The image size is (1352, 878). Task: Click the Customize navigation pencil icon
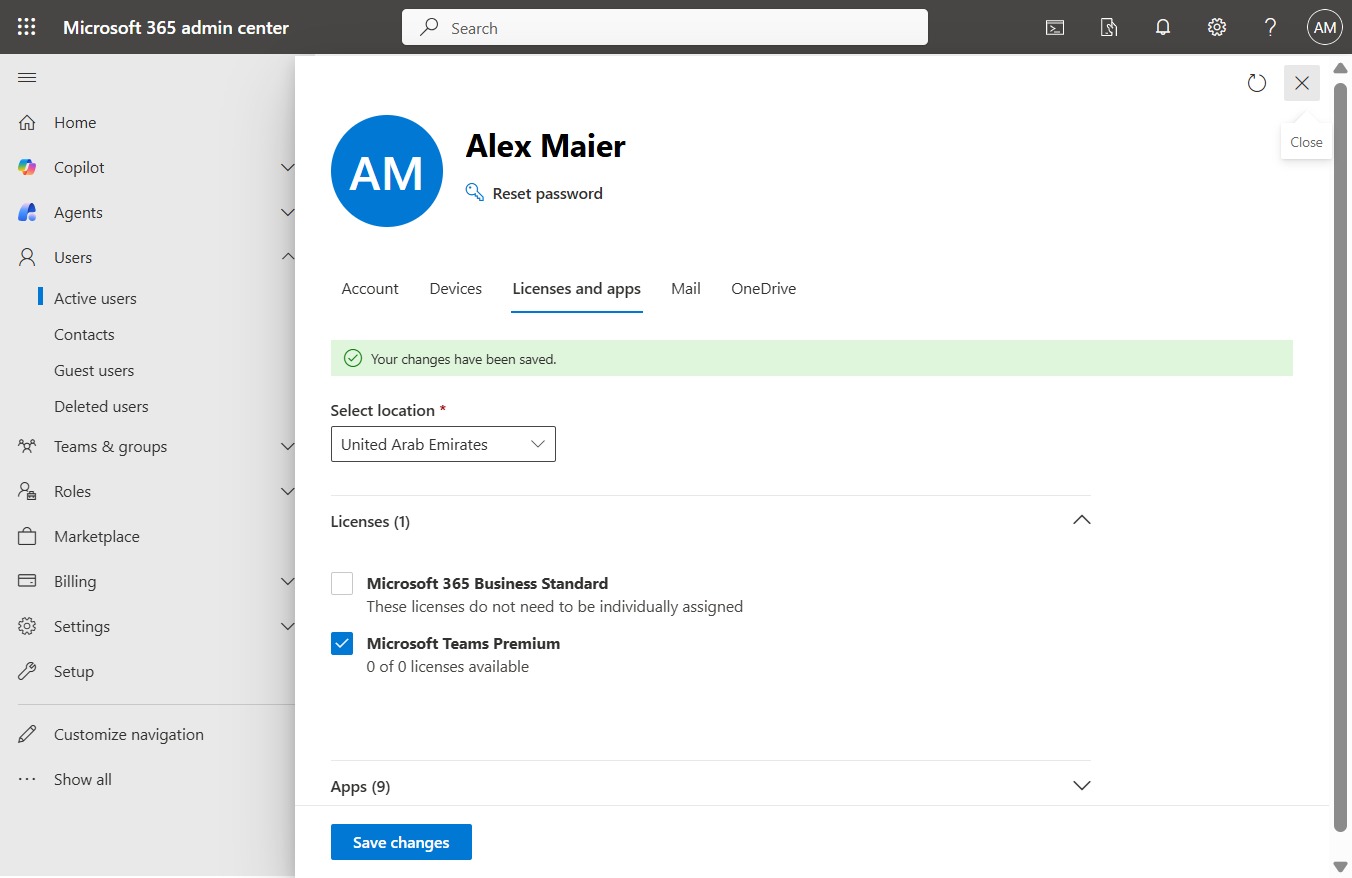point(28,734)
